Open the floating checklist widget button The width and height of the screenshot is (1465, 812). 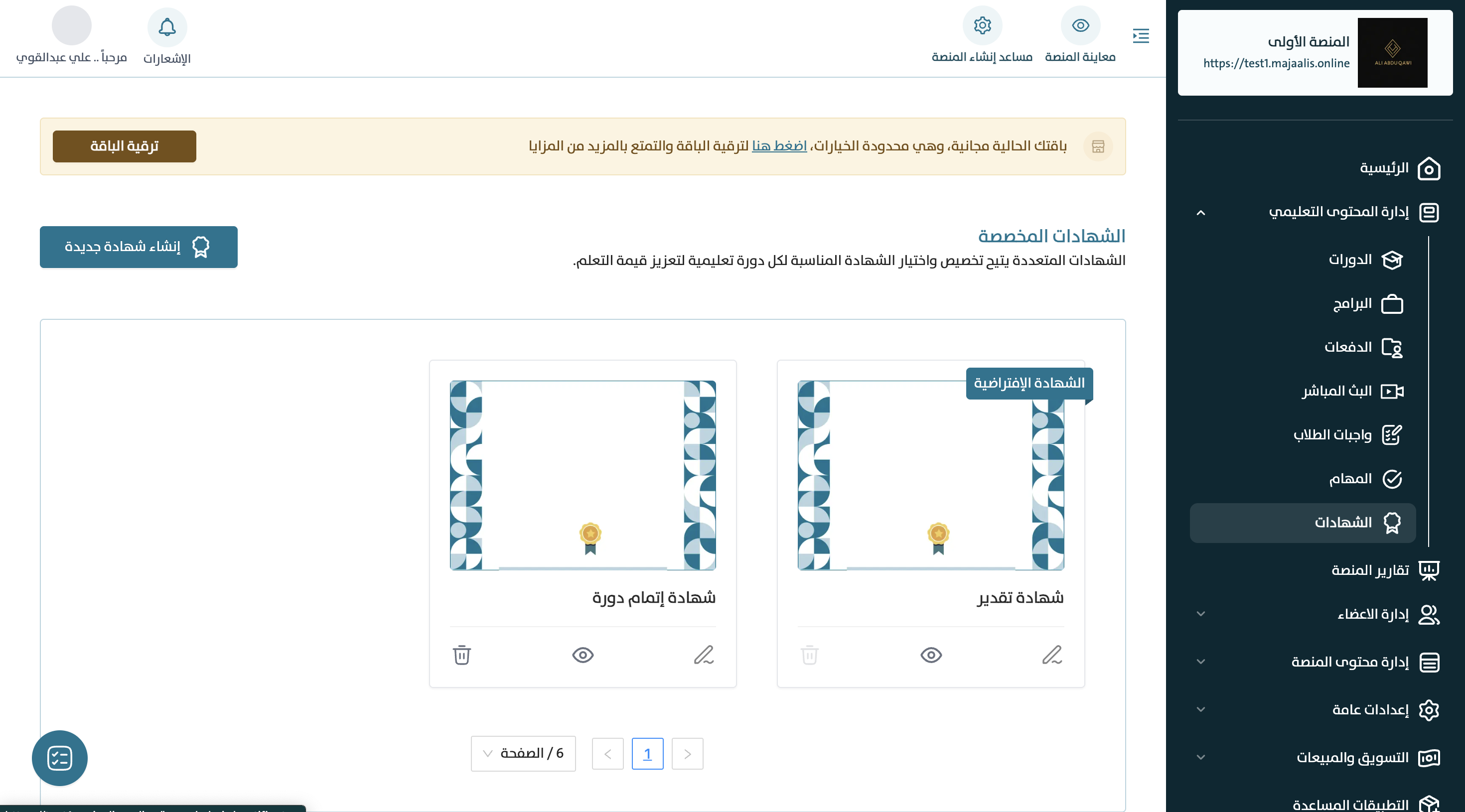coord(60,758)
